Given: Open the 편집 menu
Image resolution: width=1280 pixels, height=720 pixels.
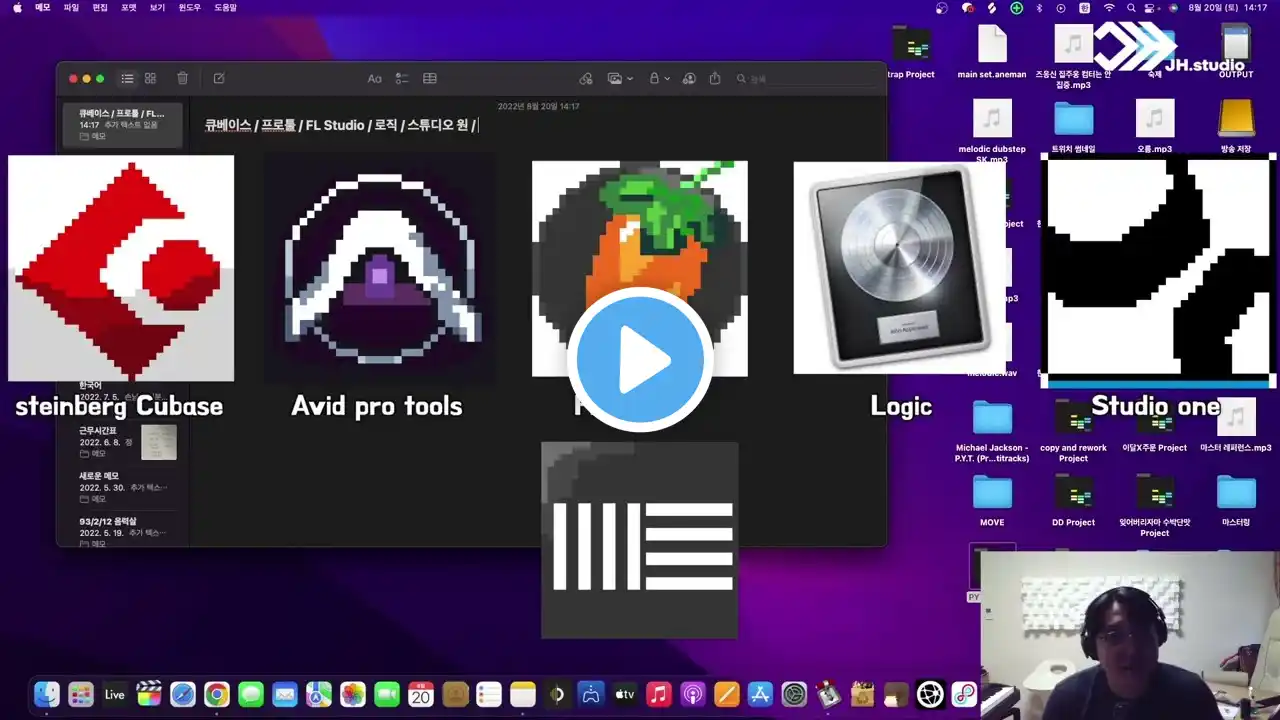Looking at the screenshot, I should click(x=100, y=7).
